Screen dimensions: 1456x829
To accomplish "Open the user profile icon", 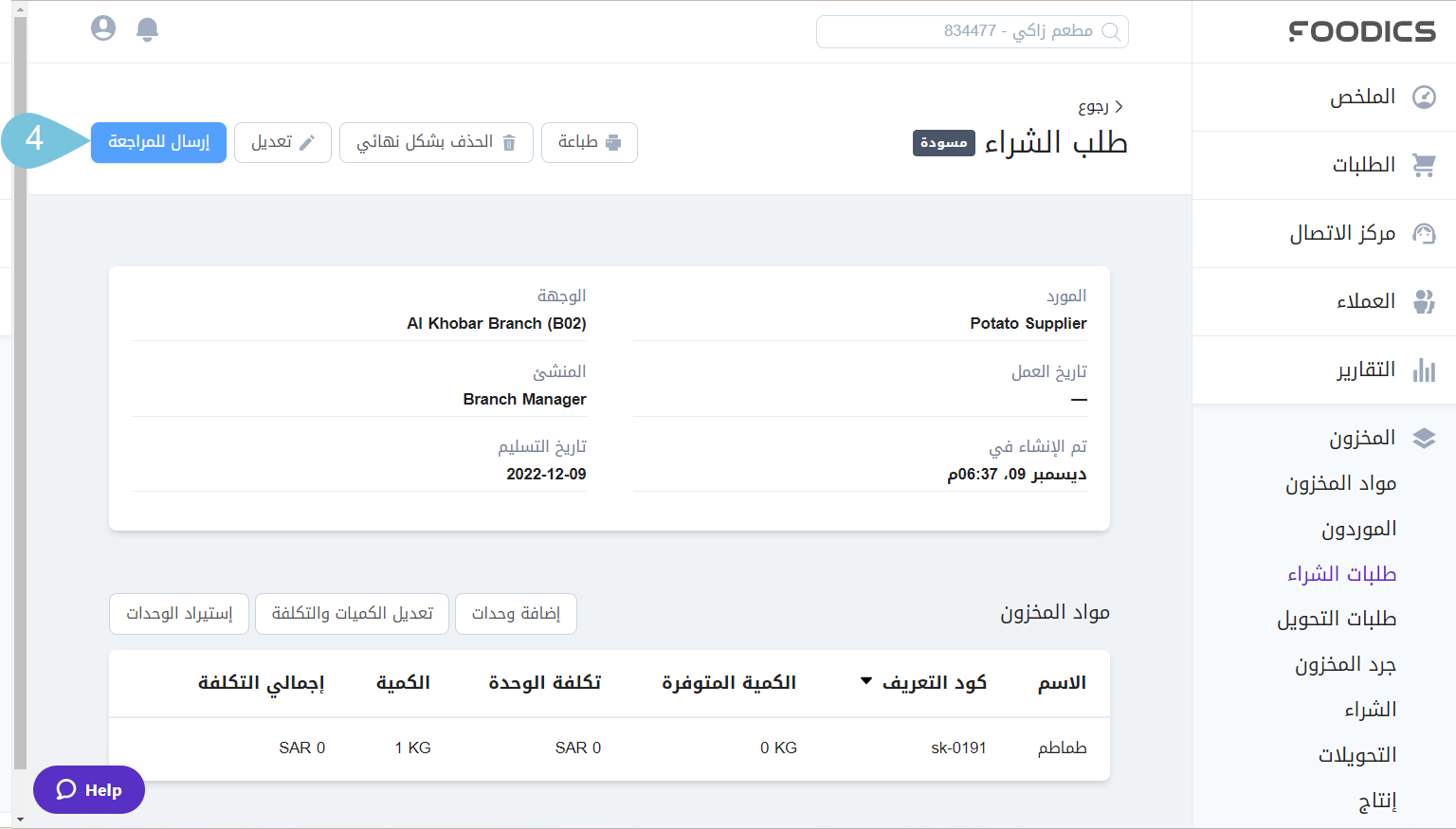I will [102, 28].
